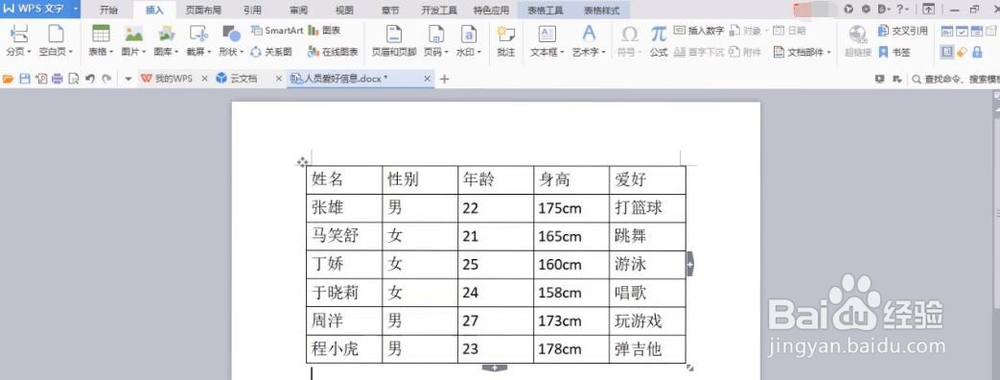The image size is (1000, 380).
Task: Insert a 图表 chart
Action: point(325,31)
